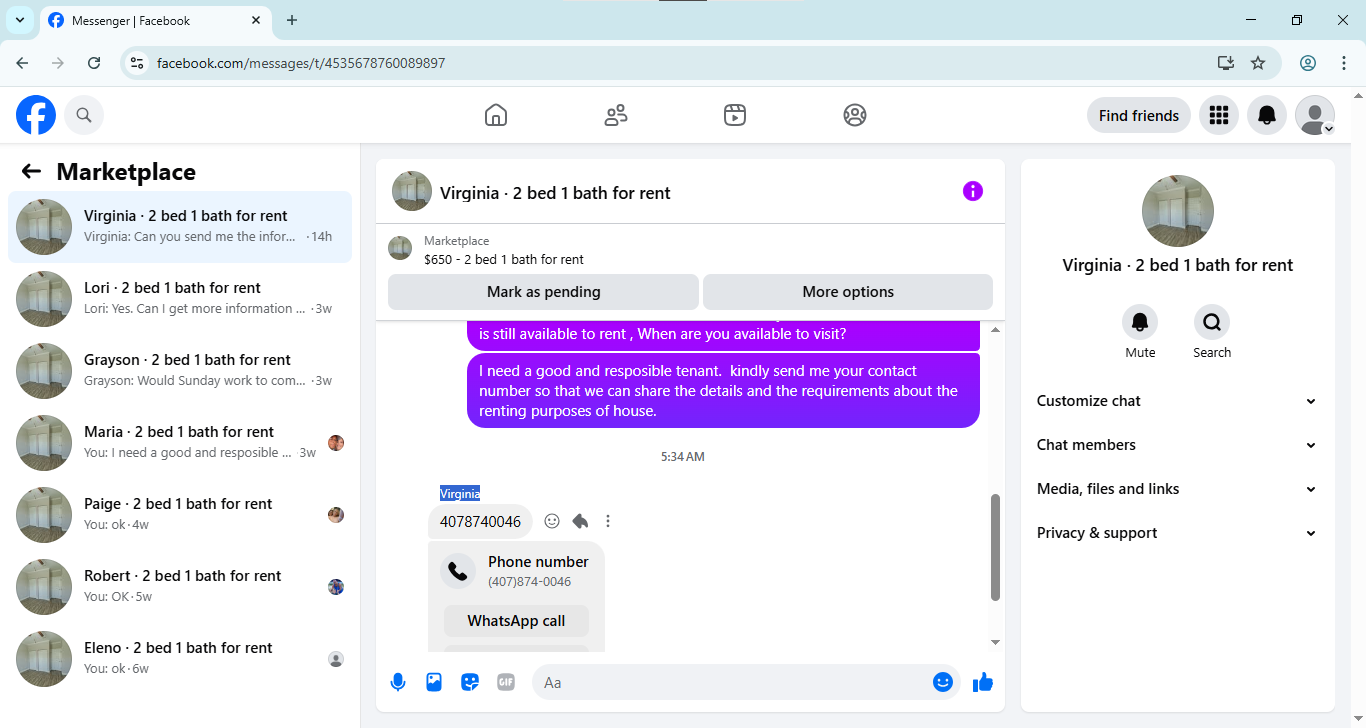Open Chrome tab search dropdown

click(x=19, y=20)
